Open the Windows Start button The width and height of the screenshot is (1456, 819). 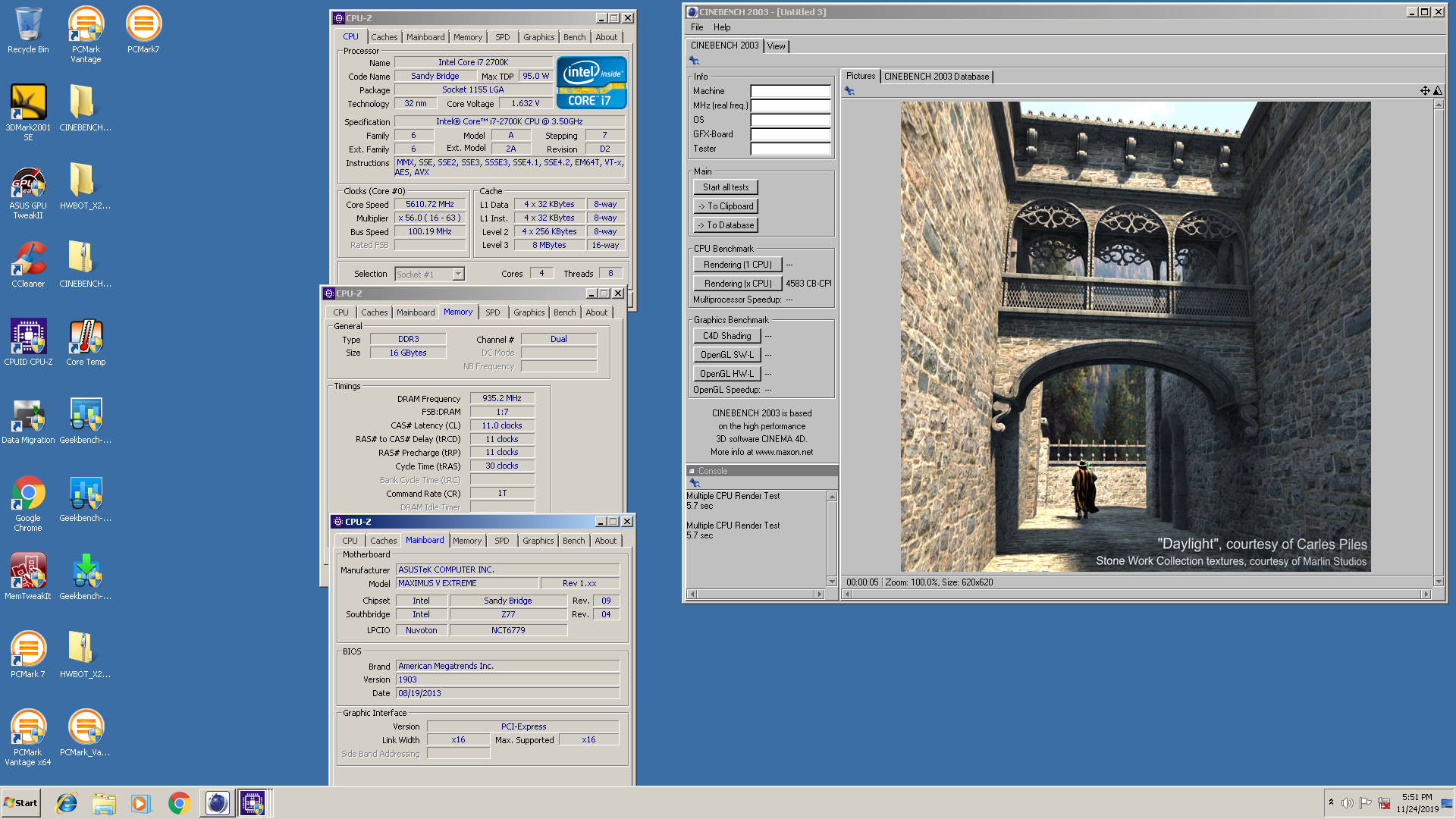(21, 803)
